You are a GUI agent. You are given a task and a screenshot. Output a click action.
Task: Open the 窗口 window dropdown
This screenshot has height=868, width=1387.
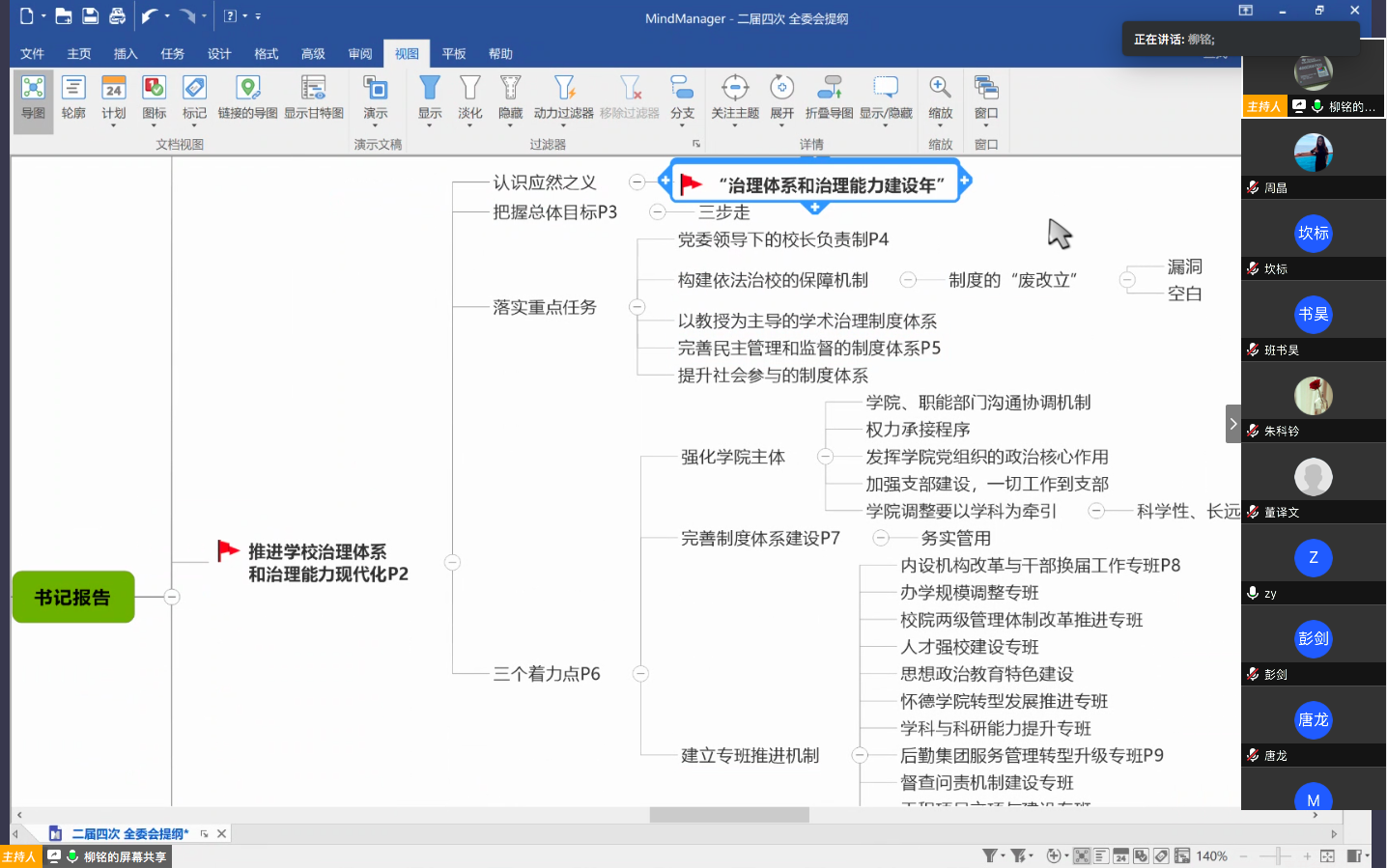[985, 125]
